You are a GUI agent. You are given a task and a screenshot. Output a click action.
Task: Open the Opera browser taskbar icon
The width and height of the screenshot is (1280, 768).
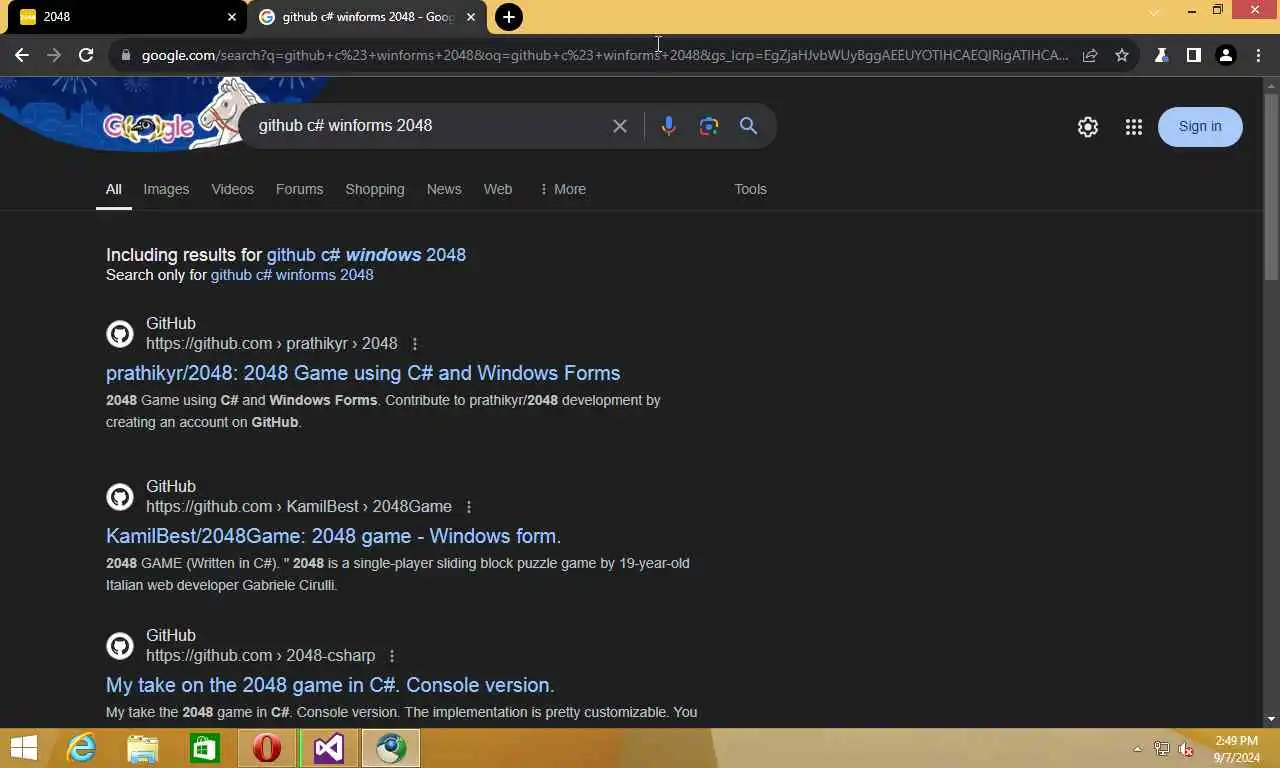pyautogui.click(x=267, y=748)
